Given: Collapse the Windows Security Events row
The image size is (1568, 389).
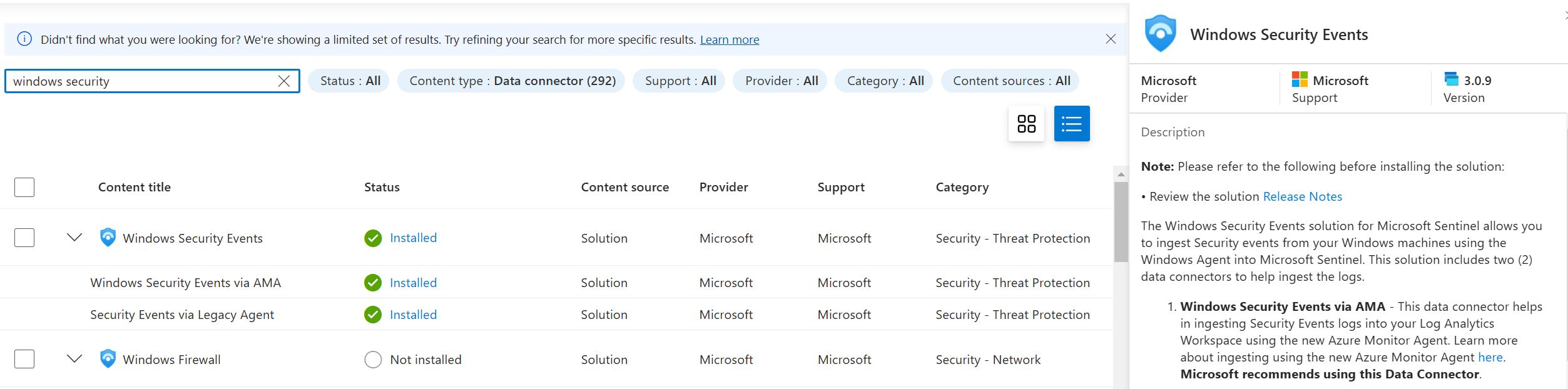Looking at the screenshot, I should pos(74,238).
